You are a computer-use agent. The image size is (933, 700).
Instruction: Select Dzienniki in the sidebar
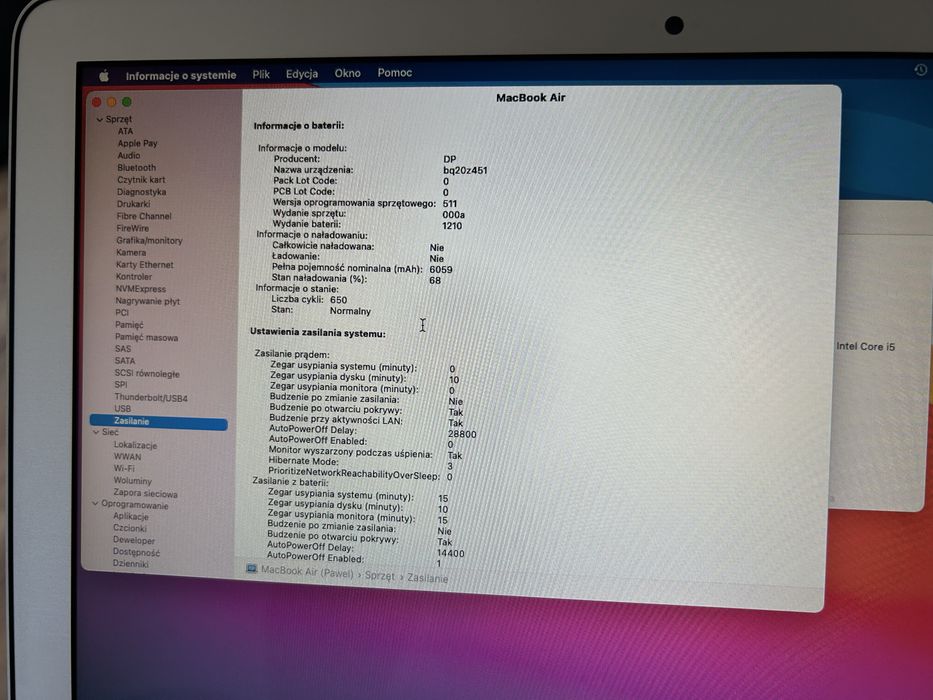130,564
